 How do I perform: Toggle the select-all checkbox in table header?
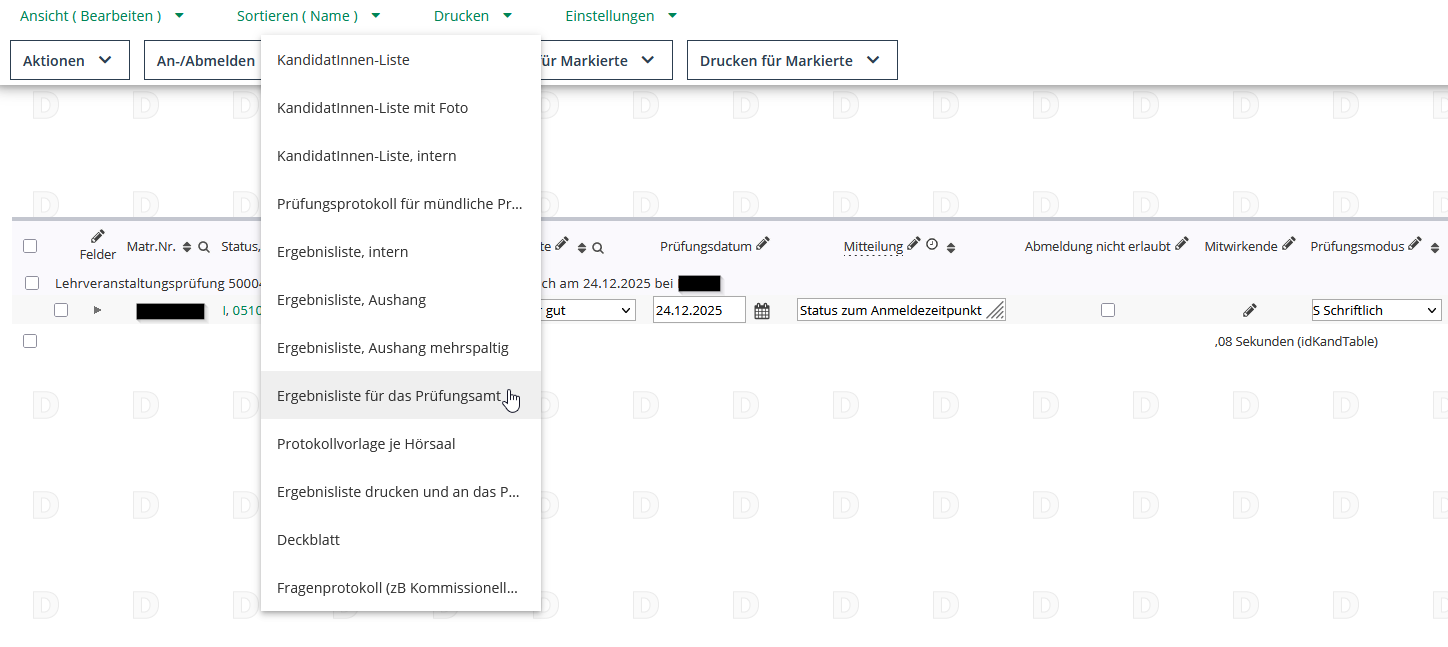click(30, 246)
